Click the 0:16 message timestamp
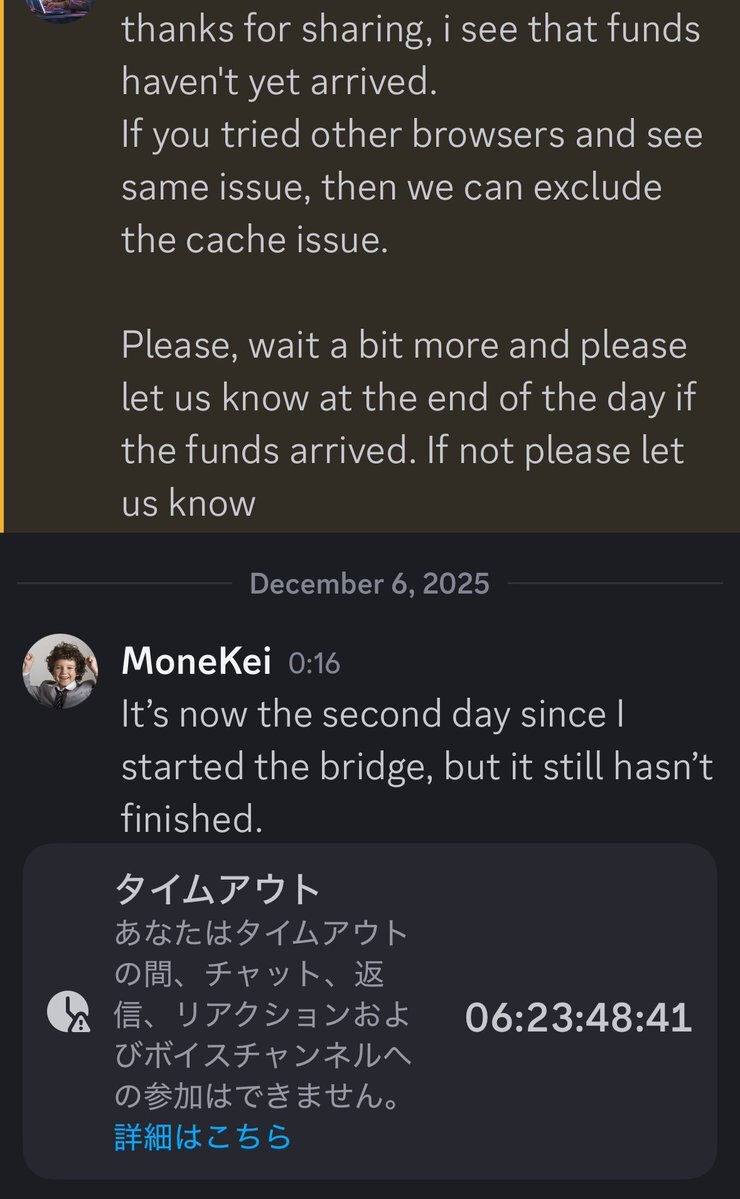Viewport: 740px width, 1199px height. (x=314, y=662)
